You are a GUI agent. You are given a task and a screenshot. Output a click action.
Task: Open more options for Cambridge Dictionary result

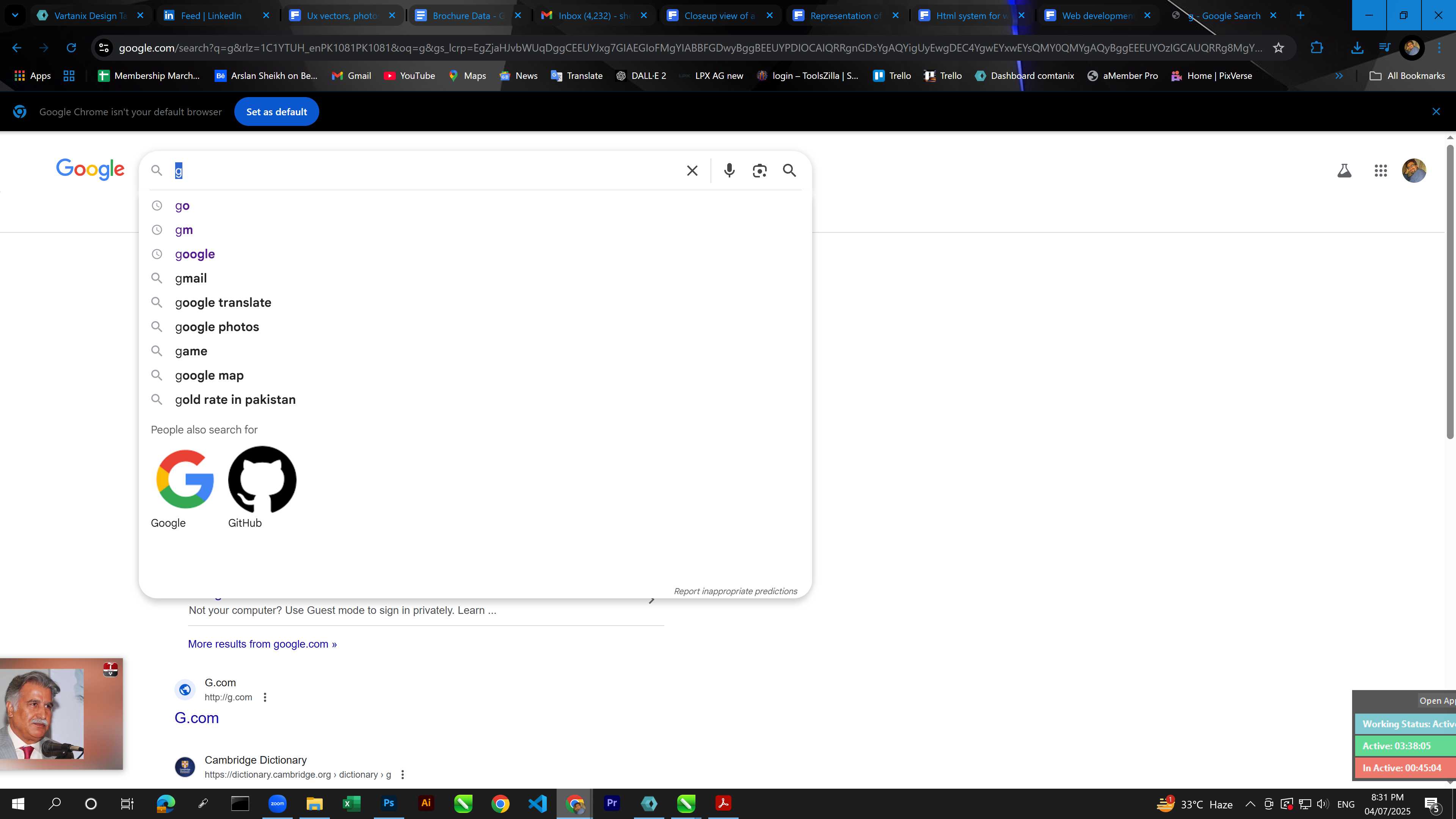click(402, 775)
